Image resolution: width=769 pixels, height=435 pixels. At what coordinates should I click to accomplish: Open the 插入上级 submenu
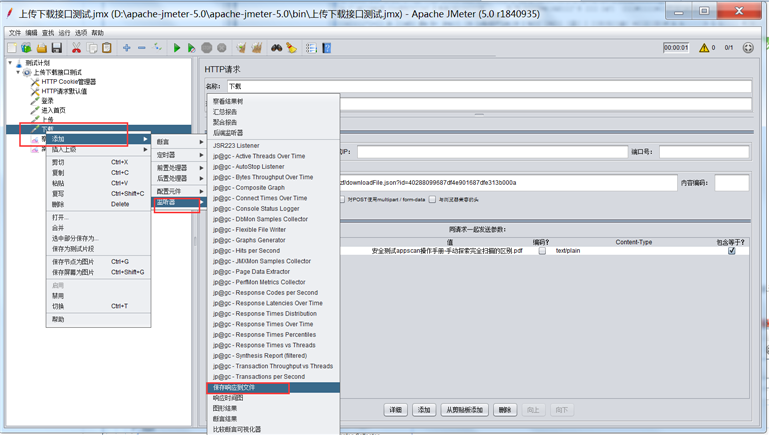click(x=99, y=150)
